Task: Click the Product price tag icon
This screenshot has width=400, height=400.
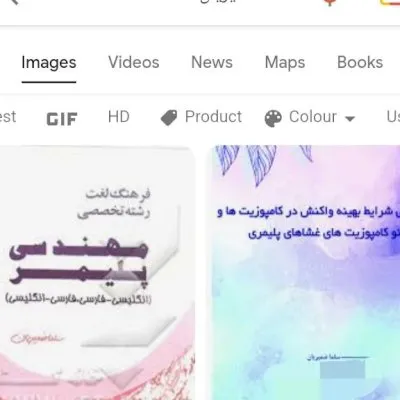Action: 169,118
